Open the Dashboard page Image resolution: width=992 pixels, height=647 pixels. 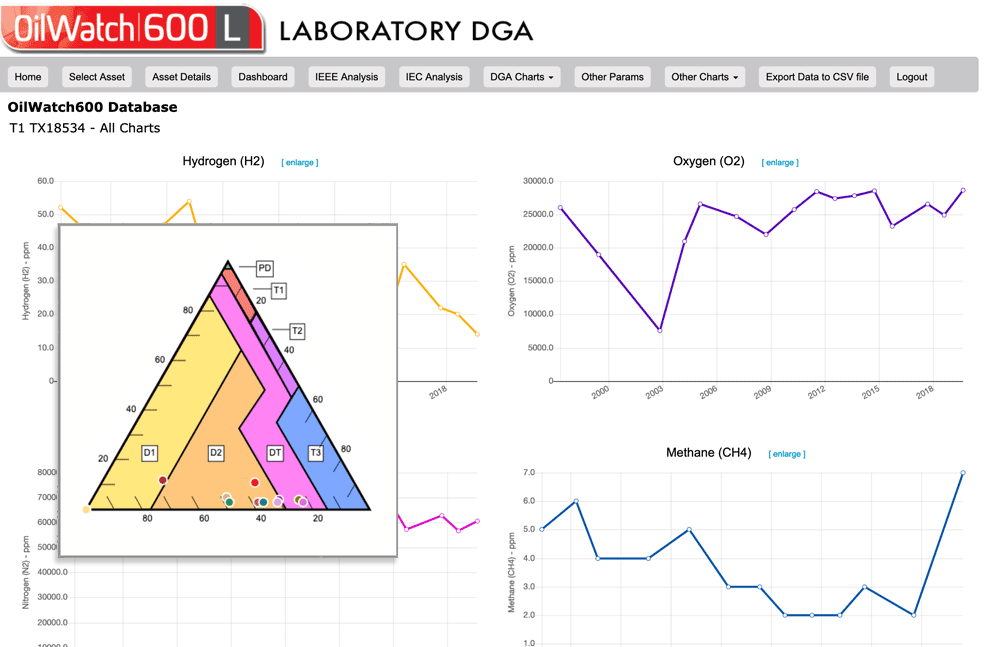point(263,77)
